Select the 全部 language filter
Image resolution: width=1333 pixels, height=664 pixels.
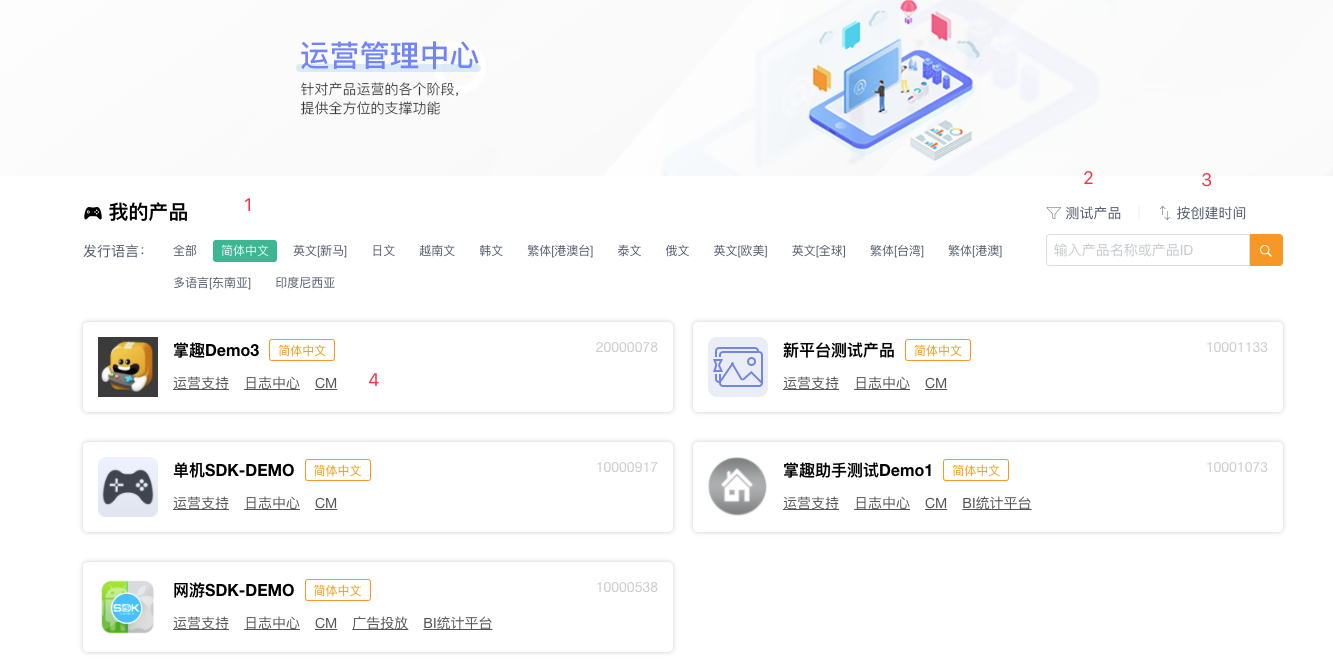(185, 251)
